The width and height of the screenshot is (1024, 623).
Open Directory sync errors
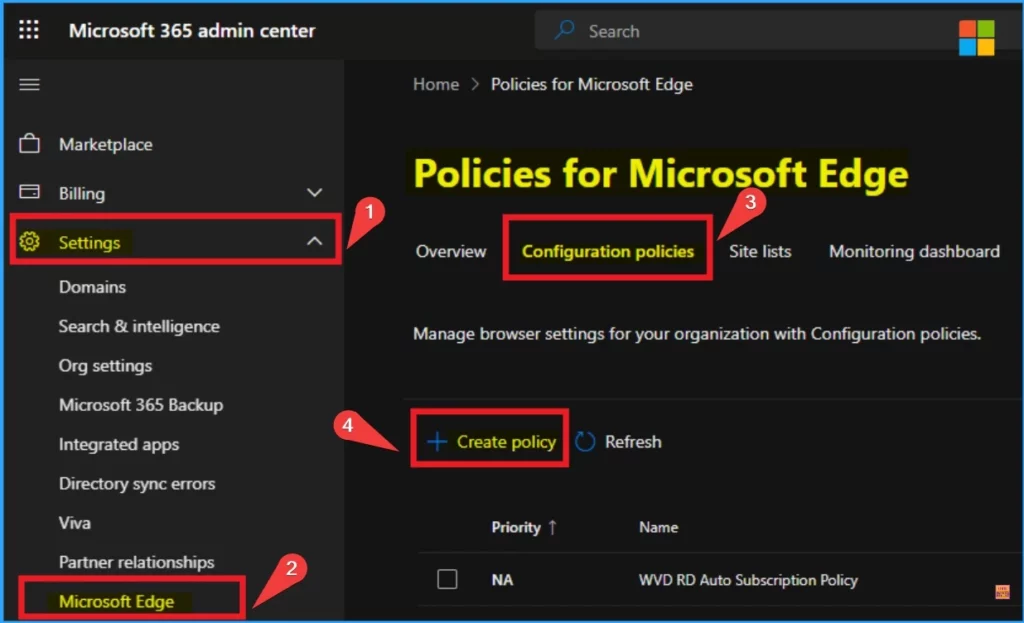point(137,484)
